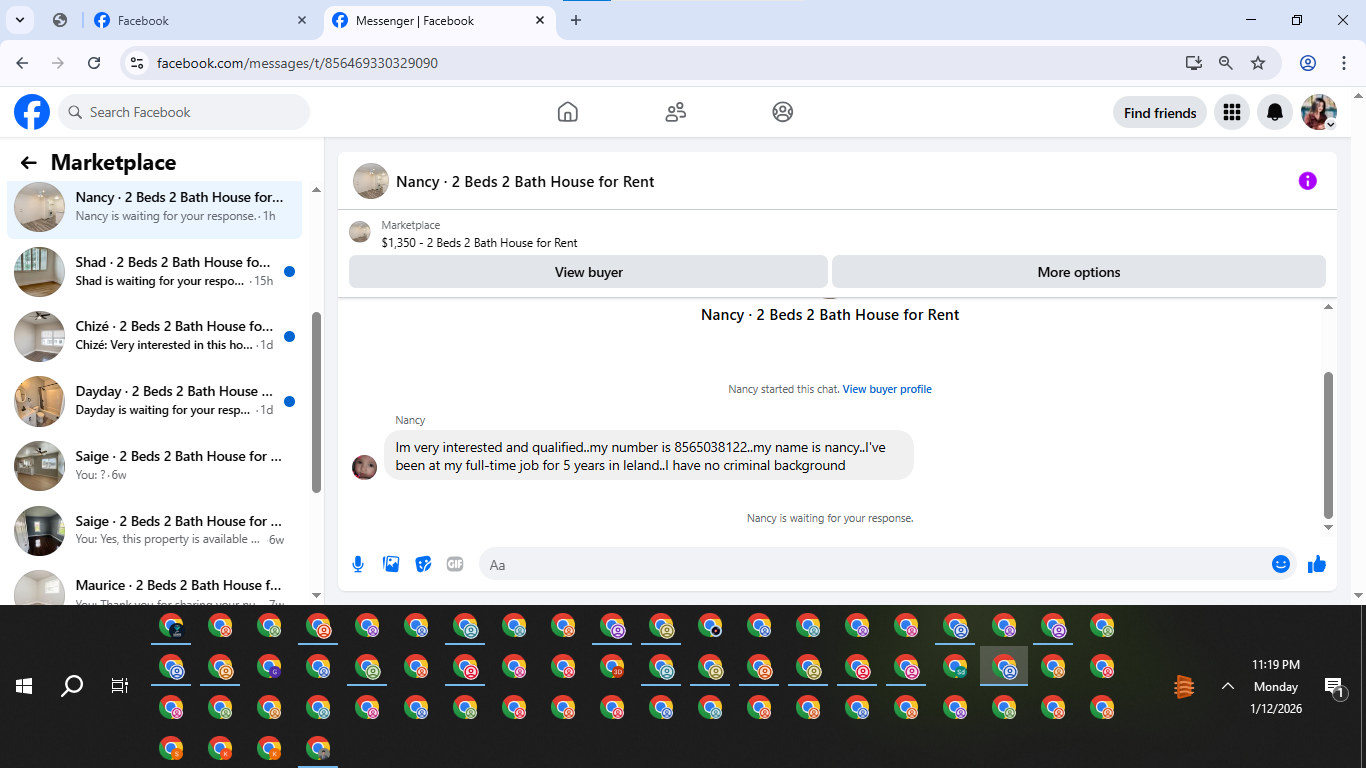Open the Facebook menu grid icon
1366x768 pixels.
(1232, 113)
